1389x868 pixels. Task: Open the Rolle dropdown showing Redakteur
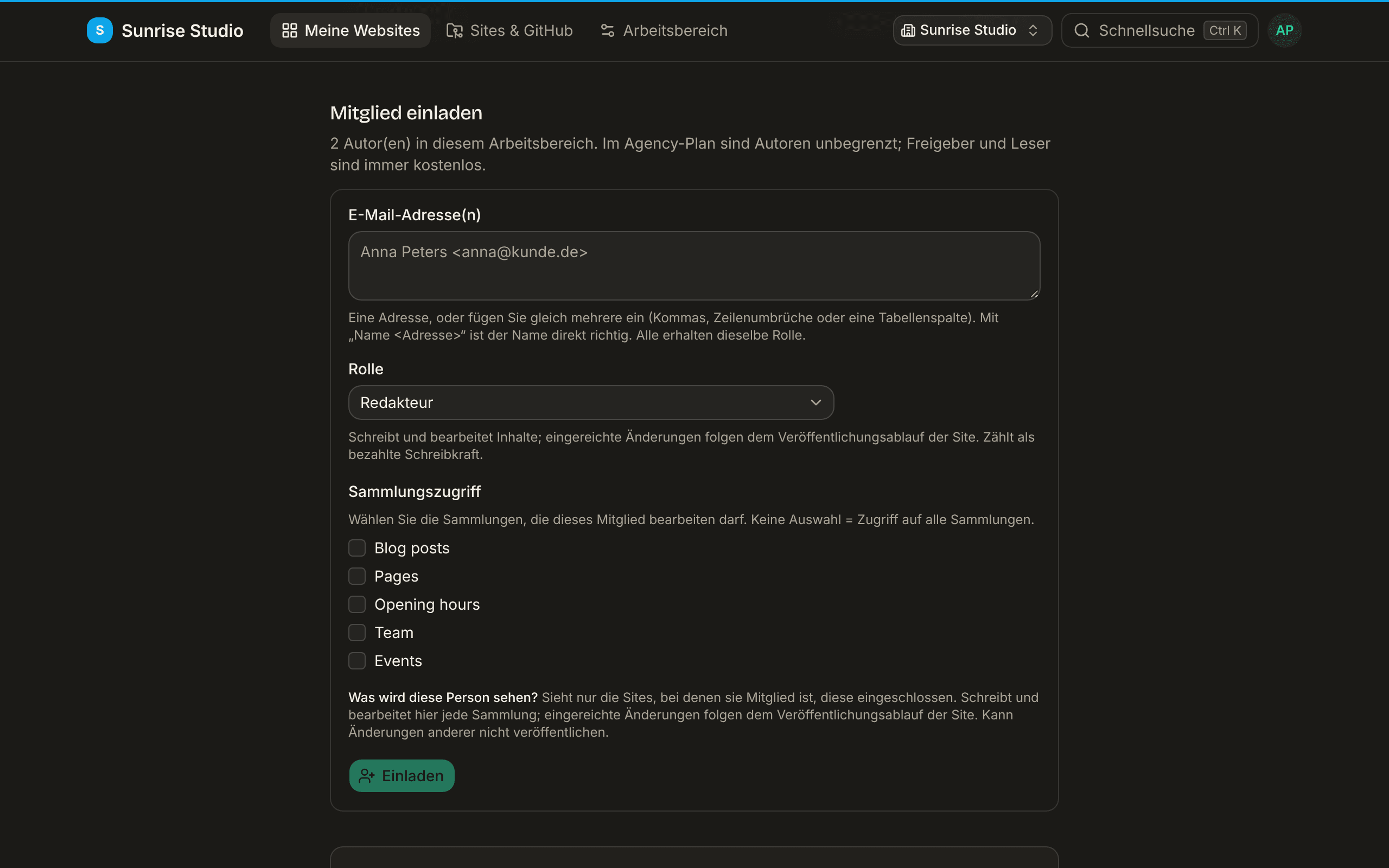pyautogui.click(x=591, y=403)
